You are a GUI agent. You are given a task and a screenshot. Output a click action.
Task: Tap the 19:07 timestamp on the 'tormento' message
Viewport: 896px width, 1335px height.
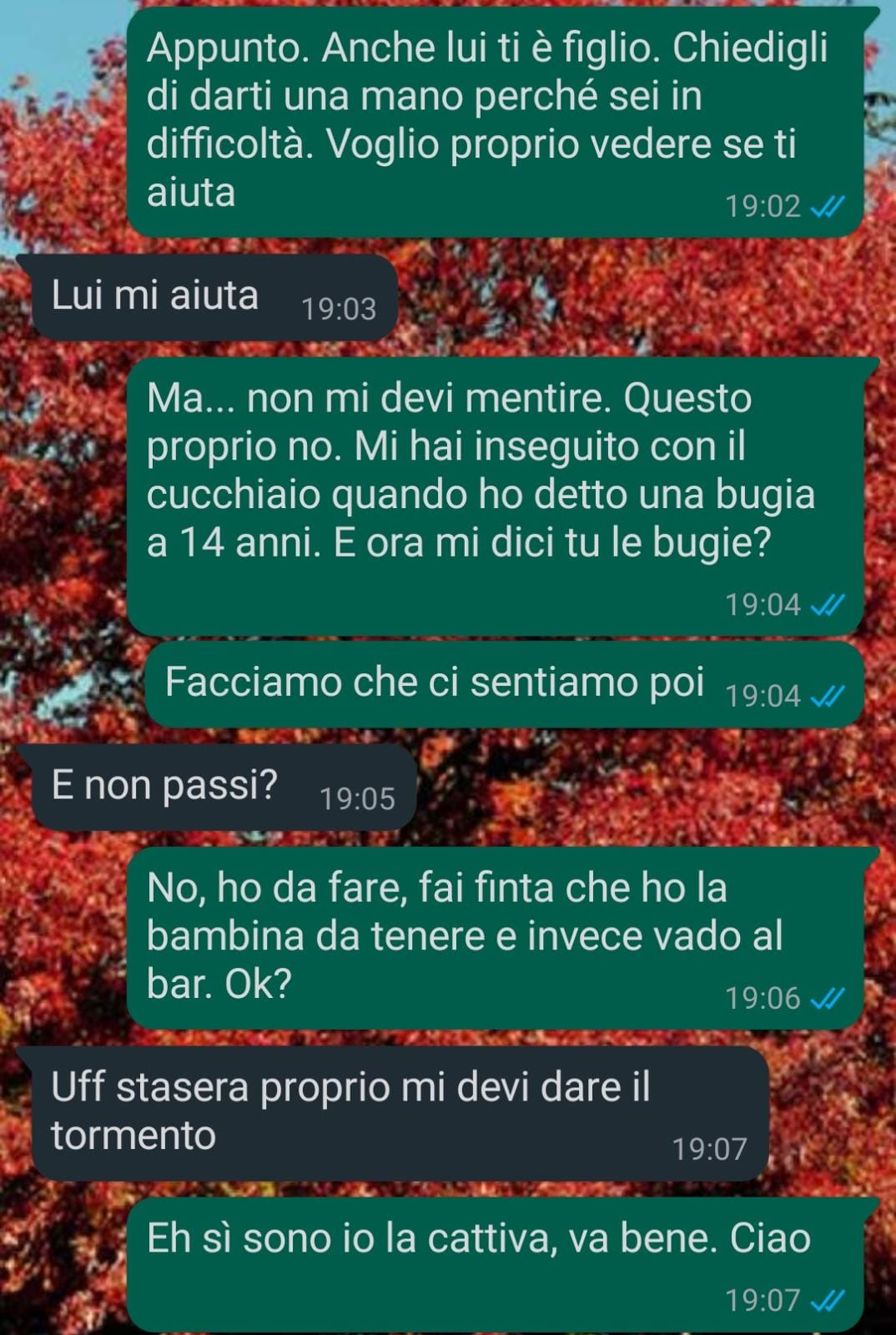tap(710, 1149)
